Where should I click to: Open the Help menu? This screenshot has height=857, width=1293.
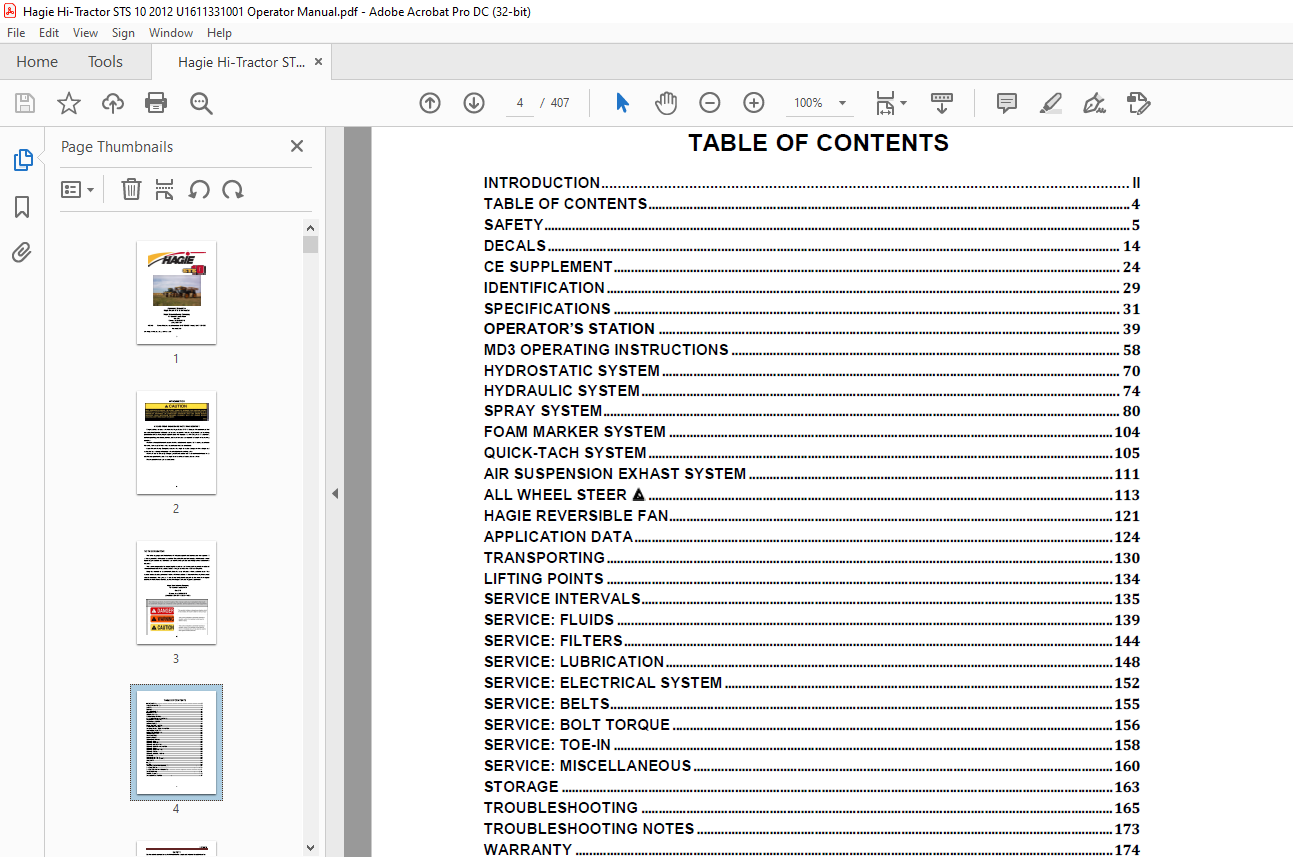219,33
